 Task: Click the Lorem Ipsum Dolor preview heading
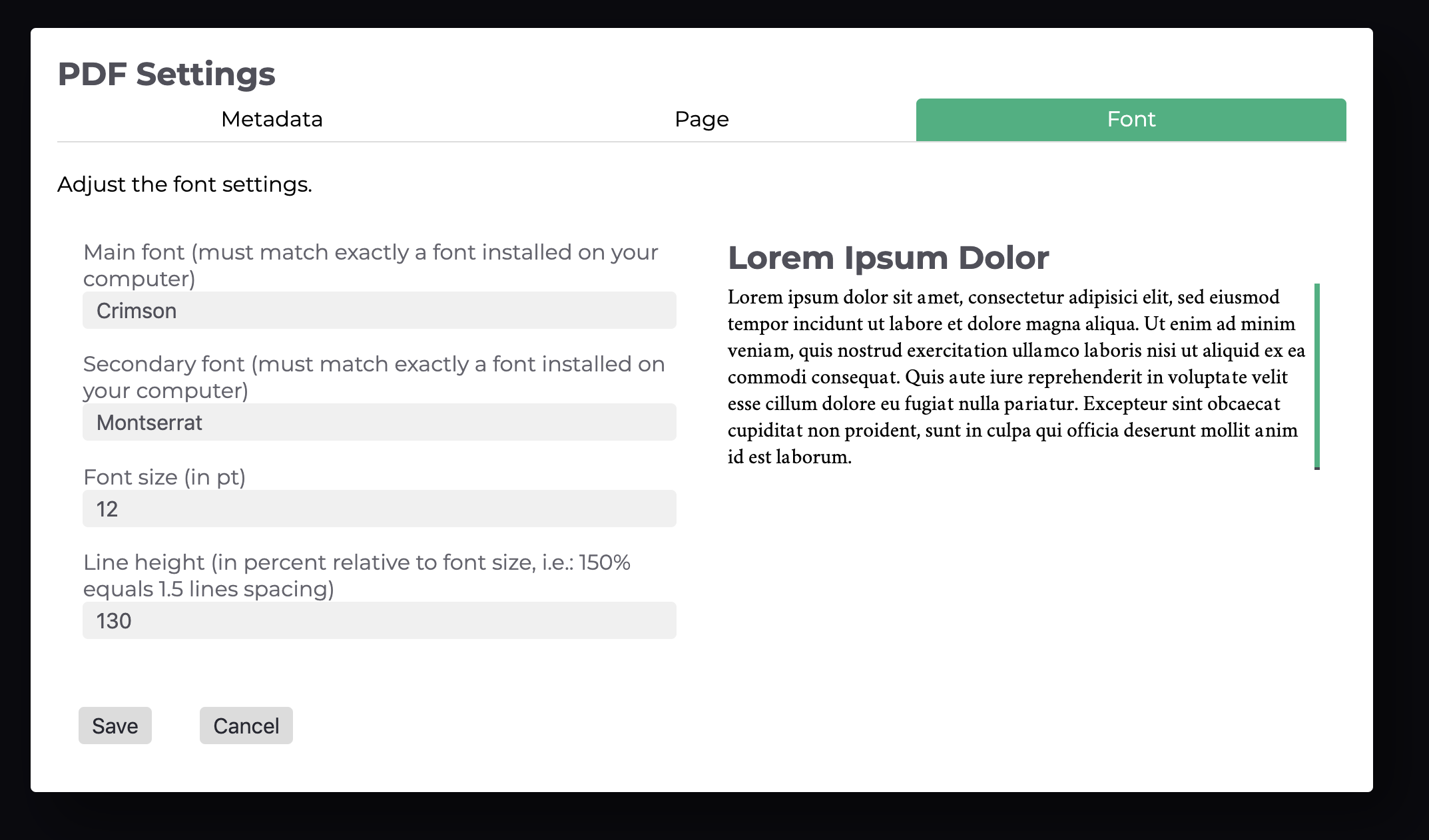[888, 258]
